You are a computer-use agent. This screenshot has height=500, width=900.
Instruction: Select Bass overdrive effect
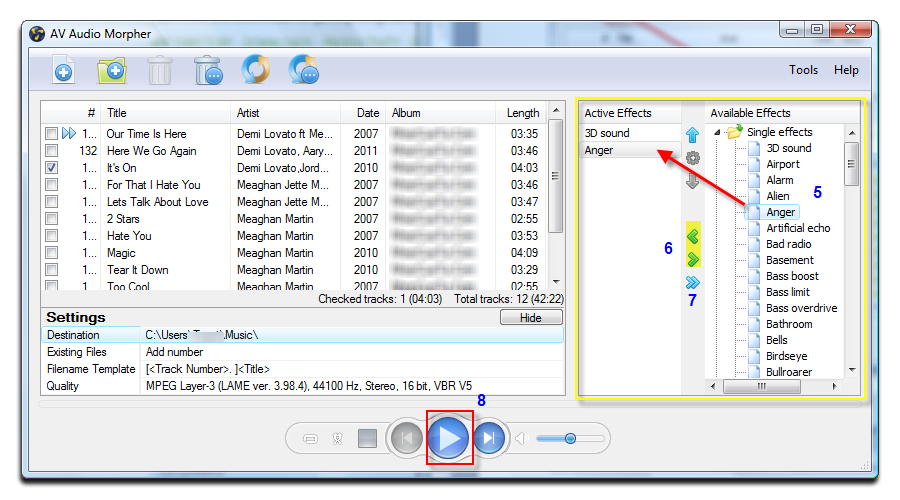(801, 308)
